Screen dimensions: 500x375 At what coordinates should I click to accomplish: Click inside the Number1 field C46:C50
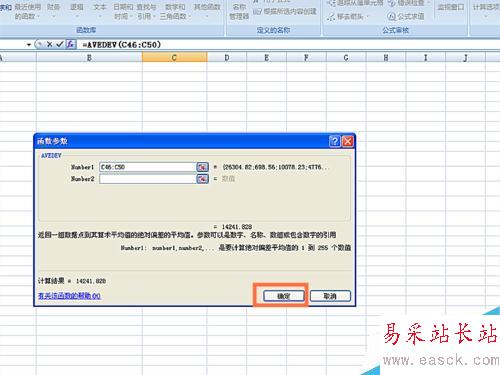(148, 167)
